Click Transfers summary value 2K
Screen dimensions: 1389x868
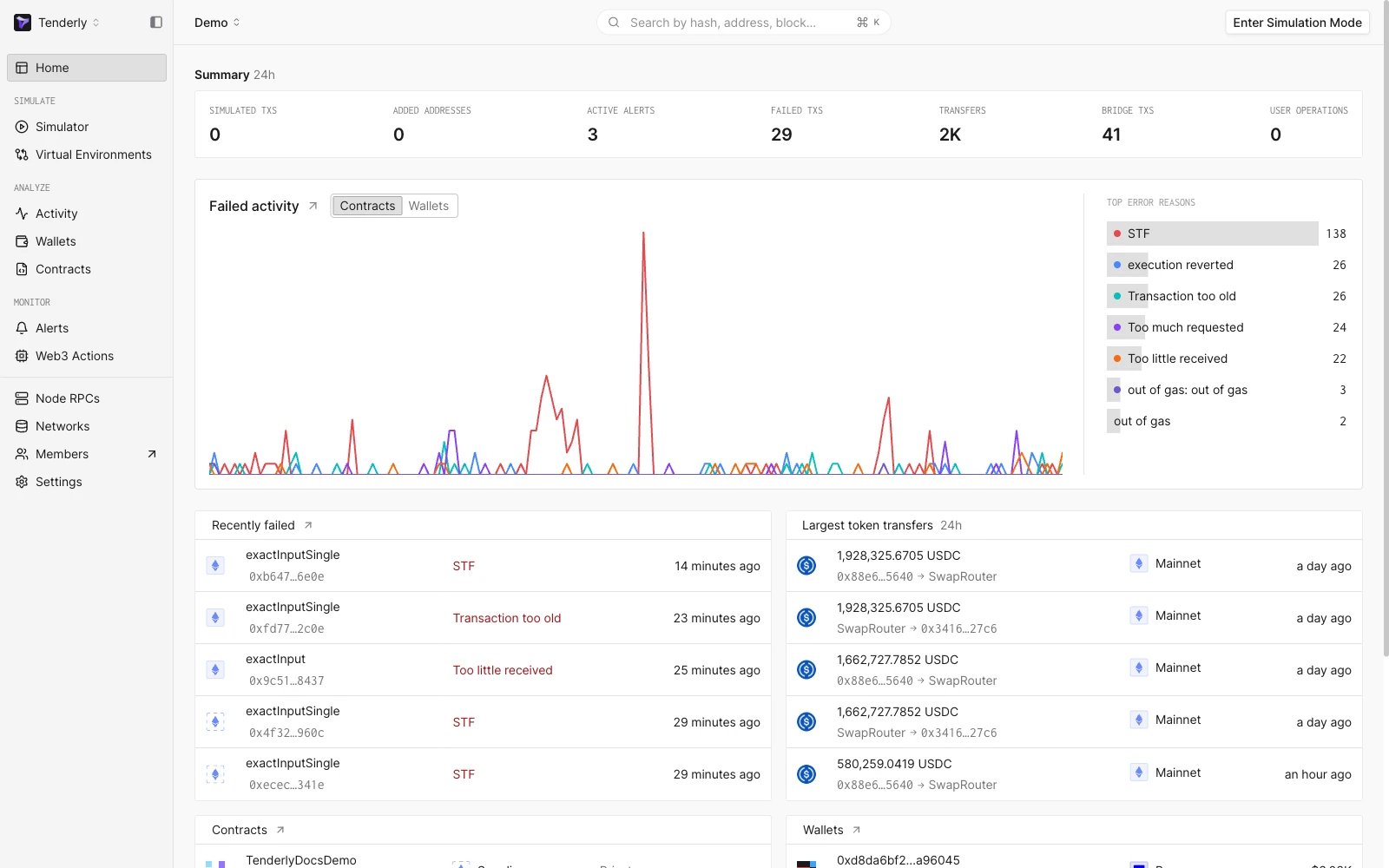tap(950, 135)
